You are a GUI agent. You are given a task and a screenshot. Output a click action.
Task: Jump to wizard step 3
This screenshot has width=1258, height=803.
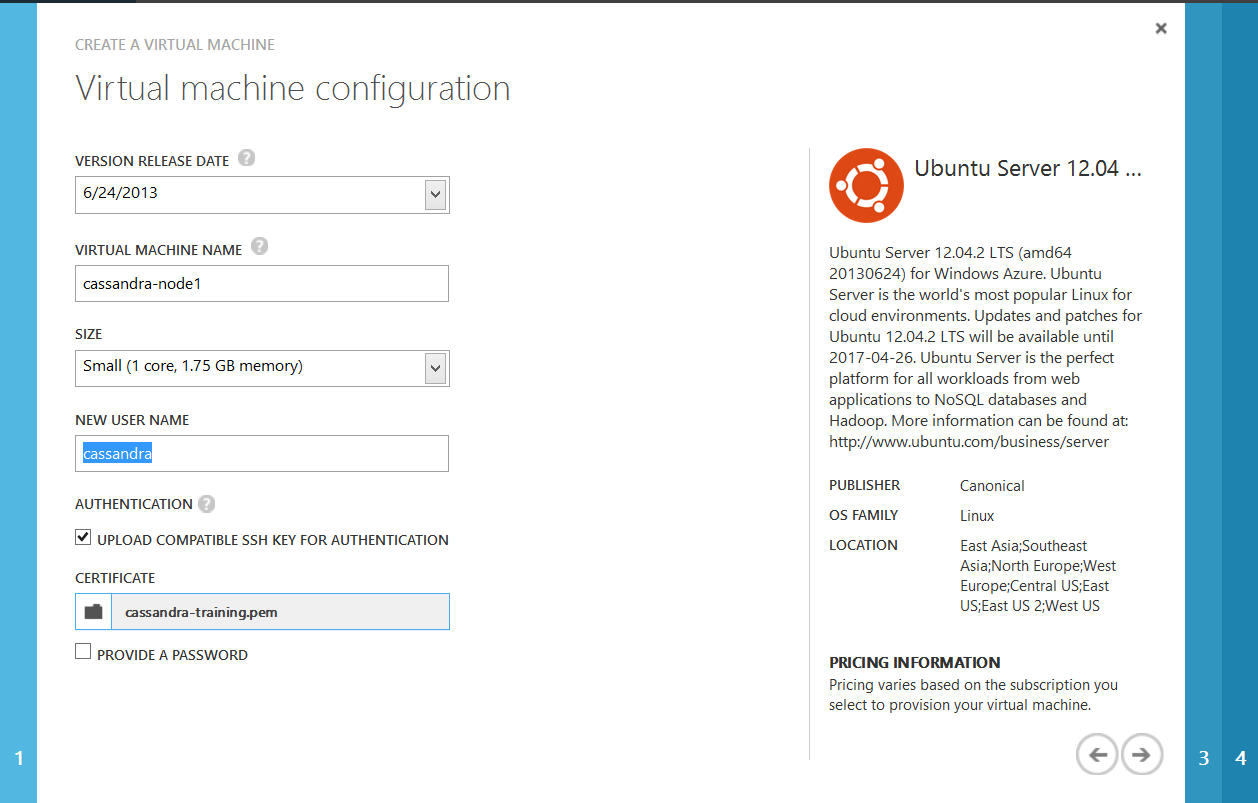coord(1203,759)
